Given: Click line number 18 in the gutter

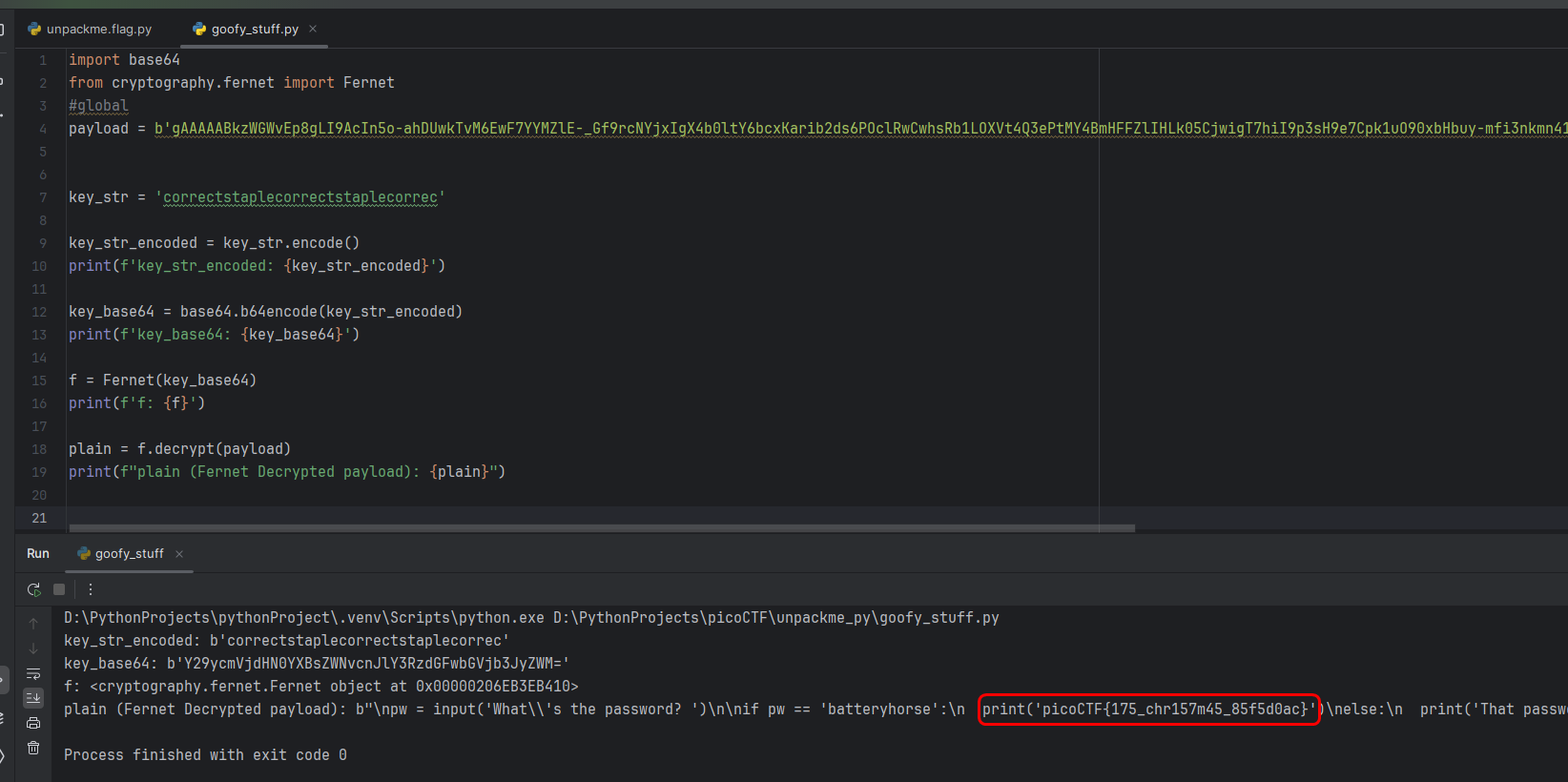Looking at the screenshot, I should tap(39, 449).
